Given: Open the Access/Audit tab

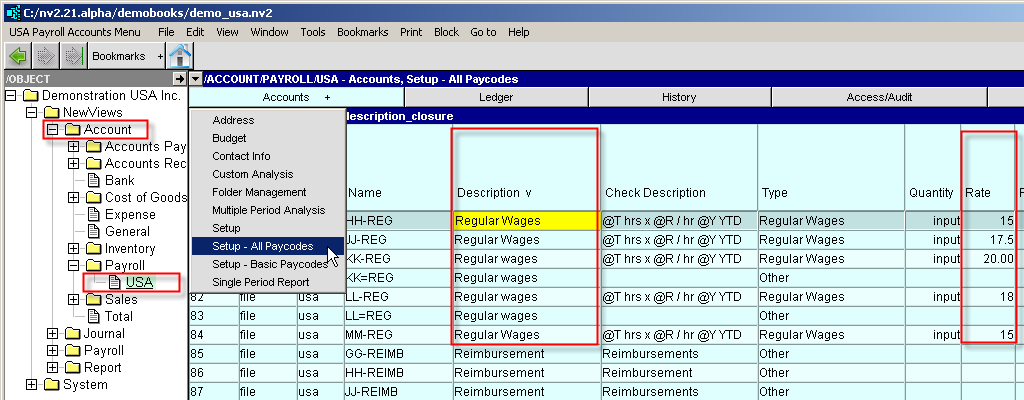Looking at the screenshot, I should point(879,97).
